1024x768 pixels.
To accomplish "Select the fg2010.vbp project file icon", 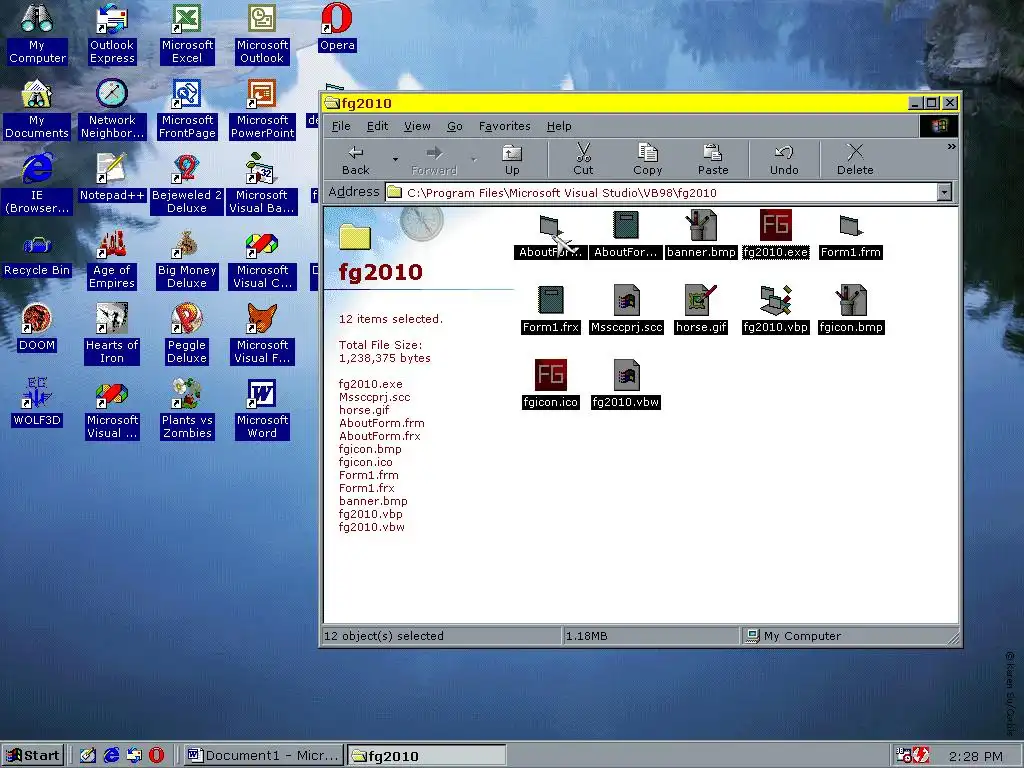I will 775,300.
